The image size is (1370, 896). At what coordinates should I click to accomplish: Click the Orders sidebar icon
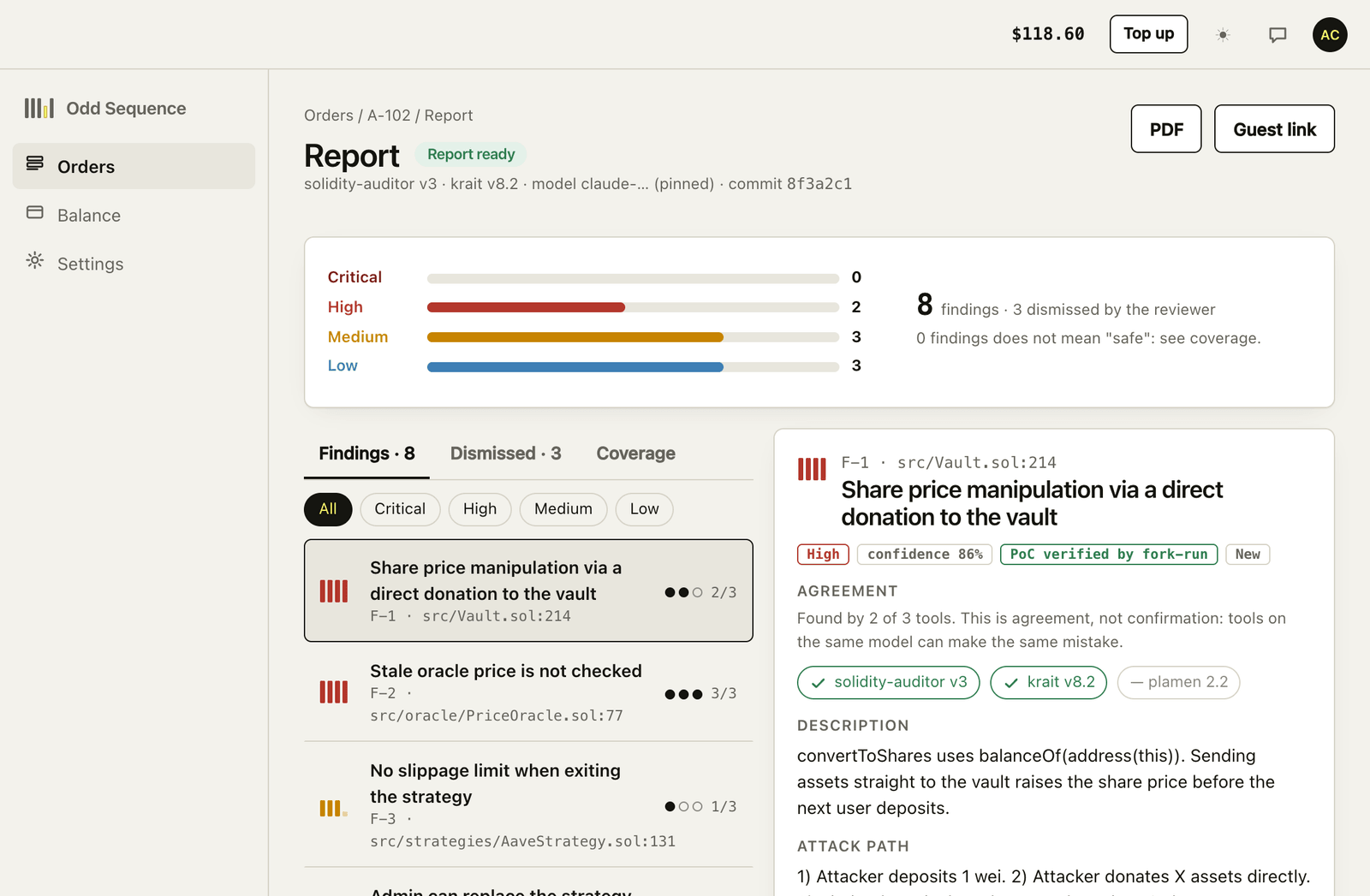tap(35, 163)
